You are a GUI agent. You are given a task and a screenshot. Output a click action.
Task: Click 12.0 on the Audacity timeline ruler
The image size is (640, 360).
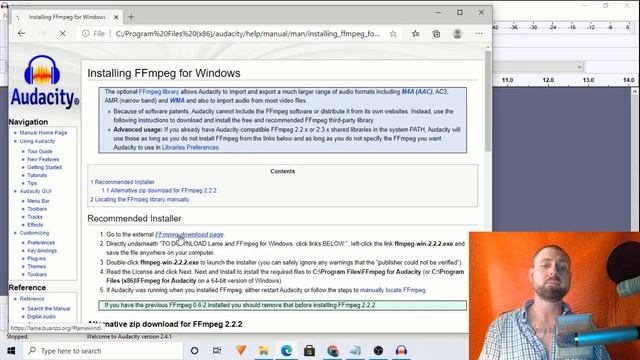(x=548, y=80)
